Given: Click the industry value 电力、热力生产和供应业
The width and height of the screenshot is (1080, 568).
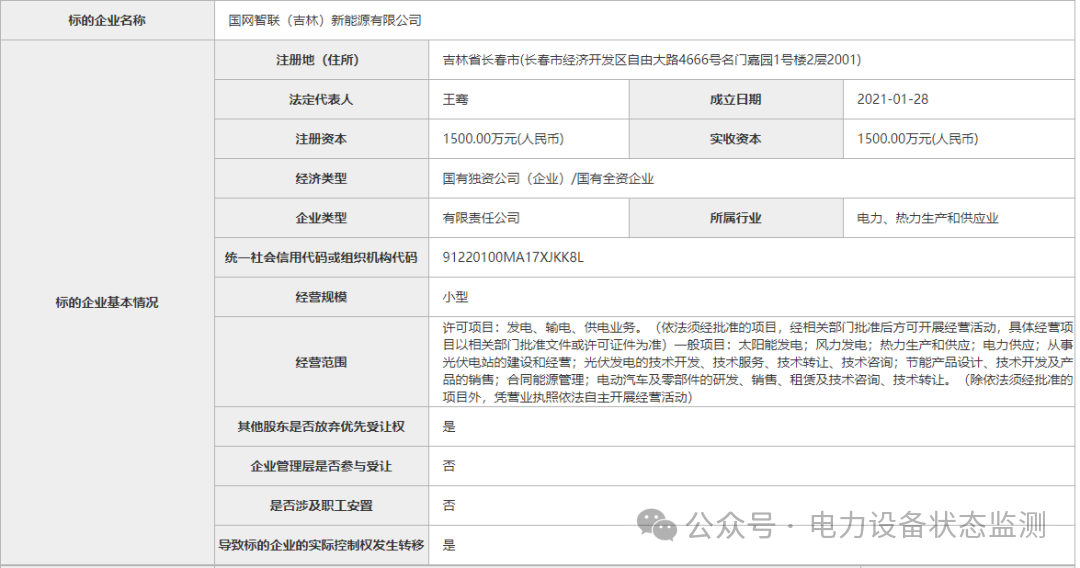Looking at the screenshot, I should pyautogui.click(x=927, y=218).
